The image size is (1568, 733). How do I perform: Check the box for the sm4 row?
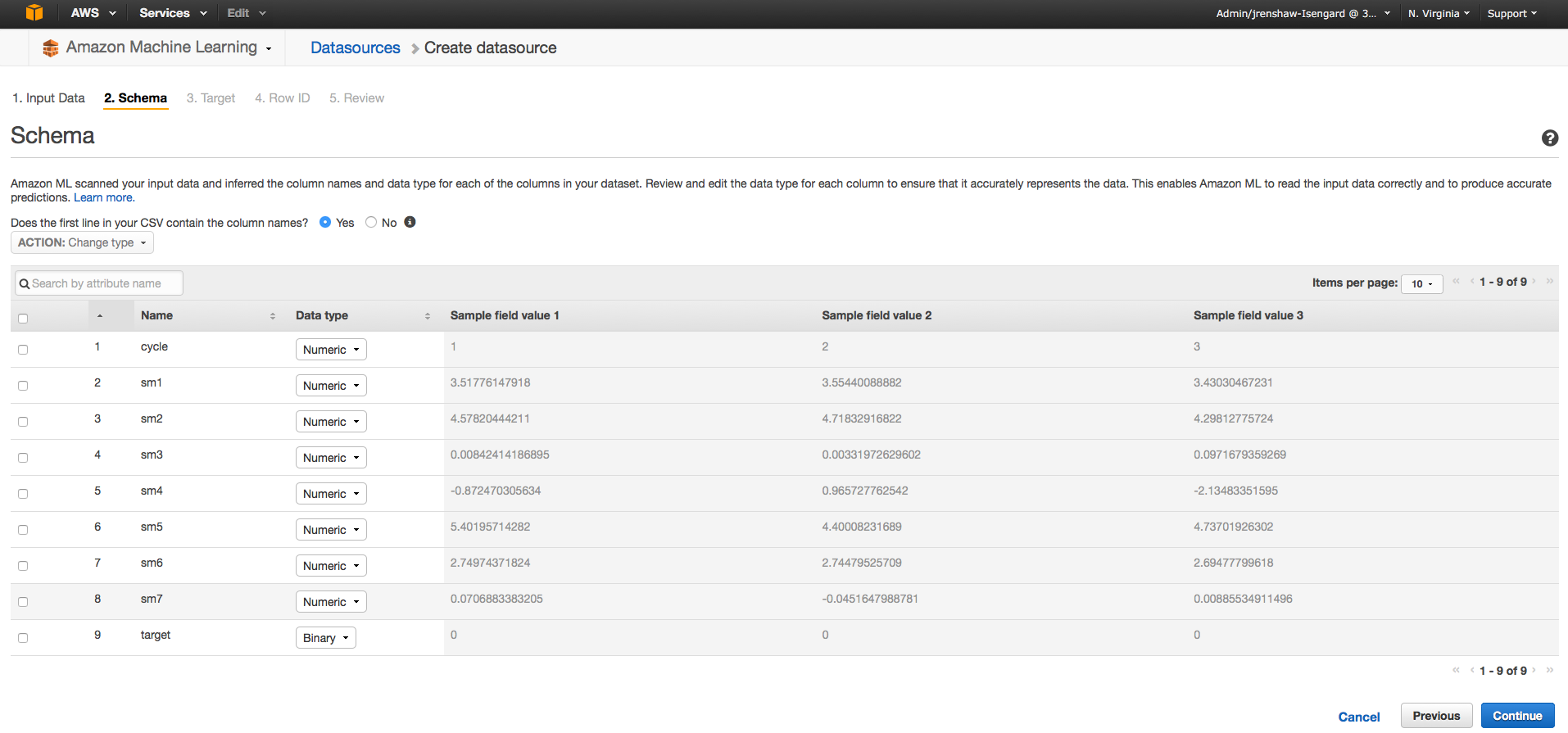pyautogui.click(x=23, y=494)
